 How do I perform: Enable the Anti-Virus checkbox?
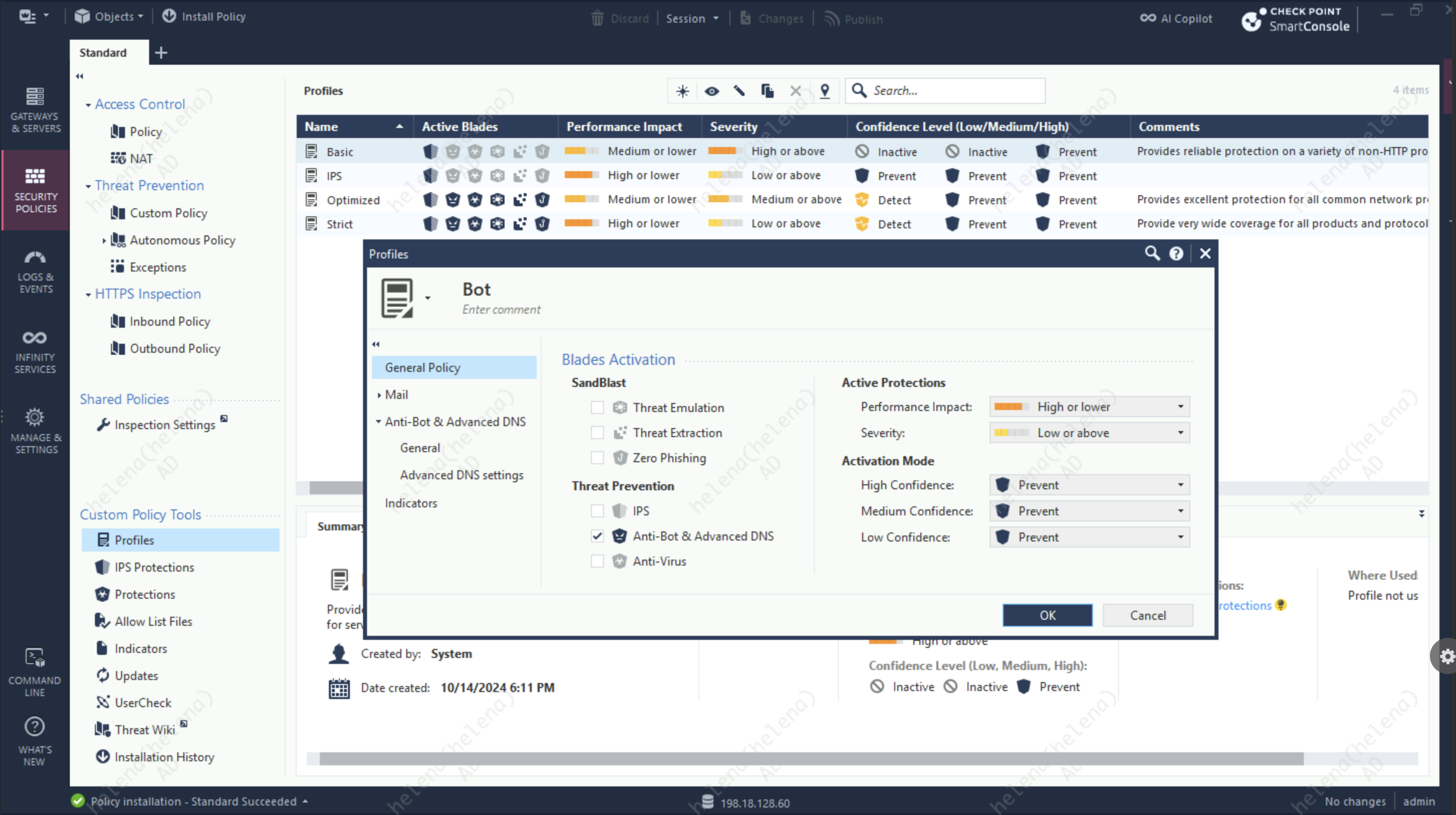[597, 561]
